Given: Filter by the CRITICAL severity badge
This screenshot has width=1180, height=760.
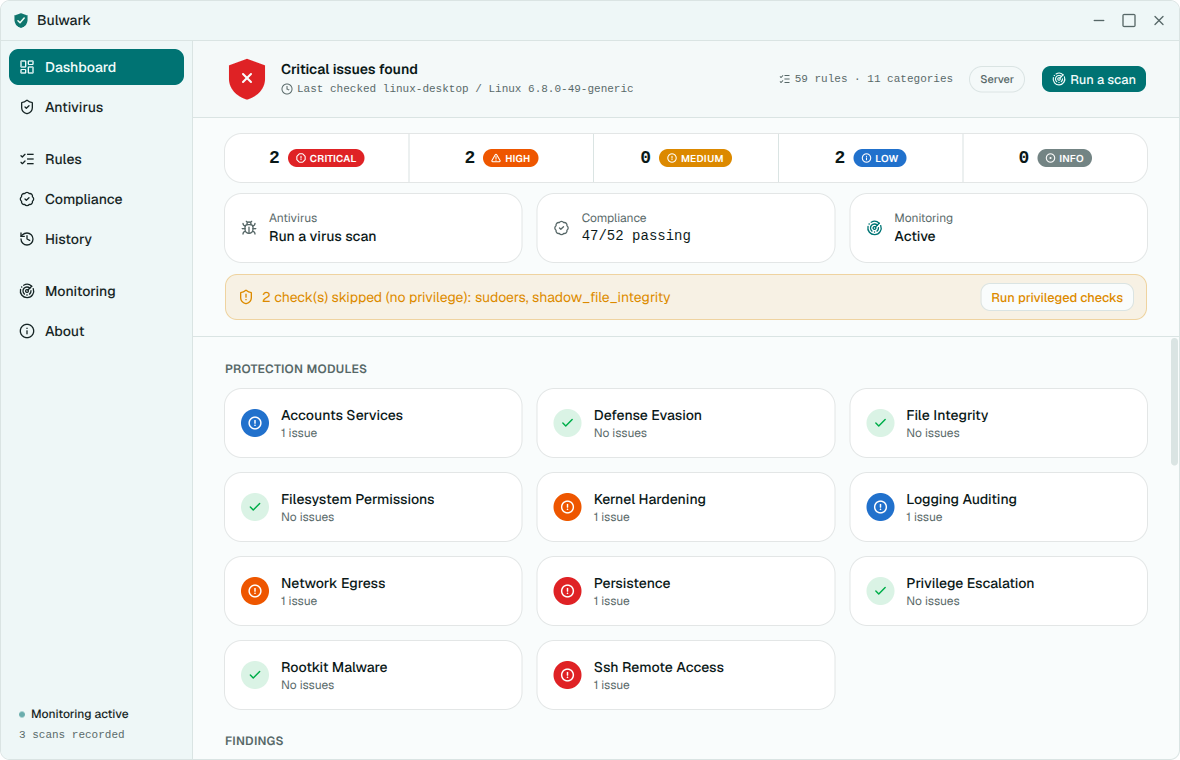Looking at the screenshot, I should [x=326, y=158].
